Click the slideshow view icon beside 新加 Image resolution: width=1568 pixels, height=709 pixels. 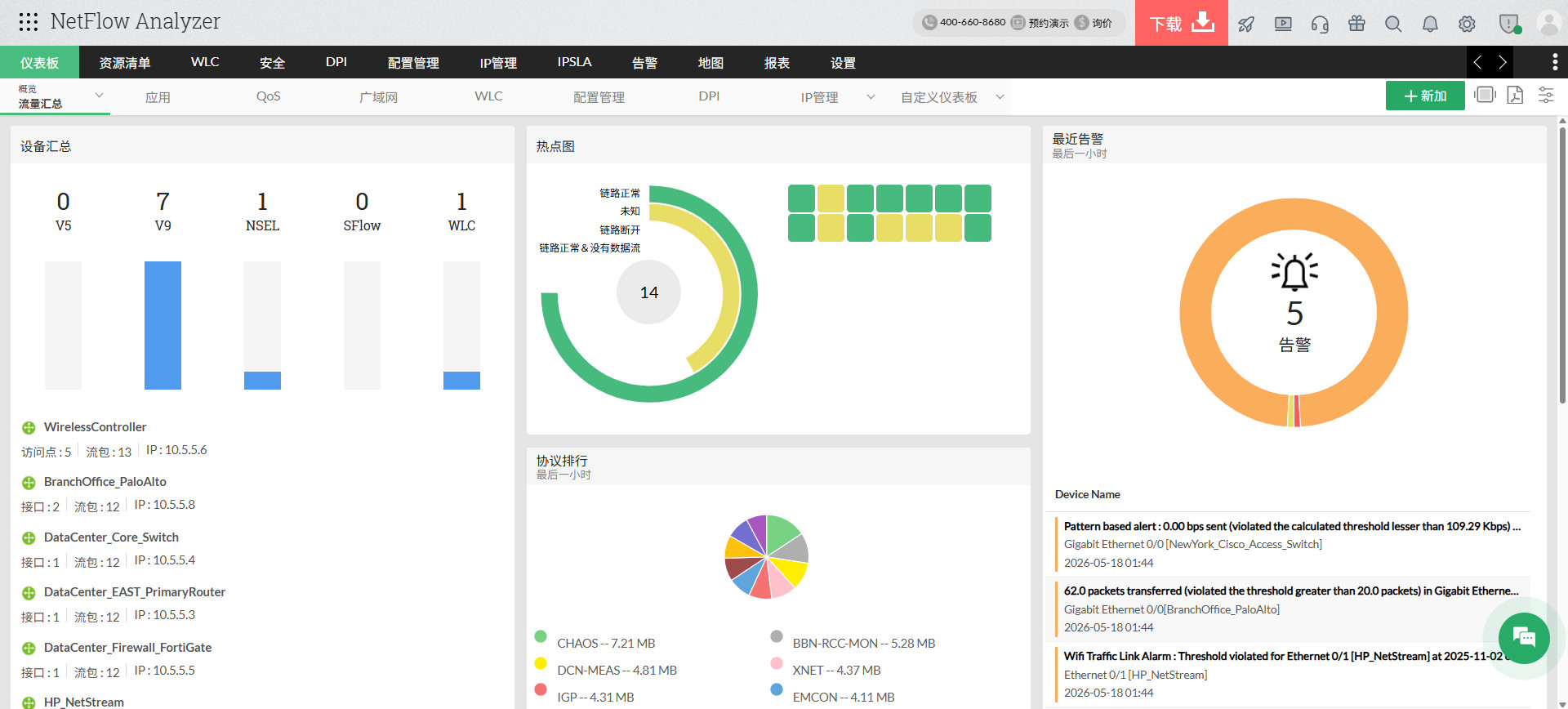[1485, 95]
